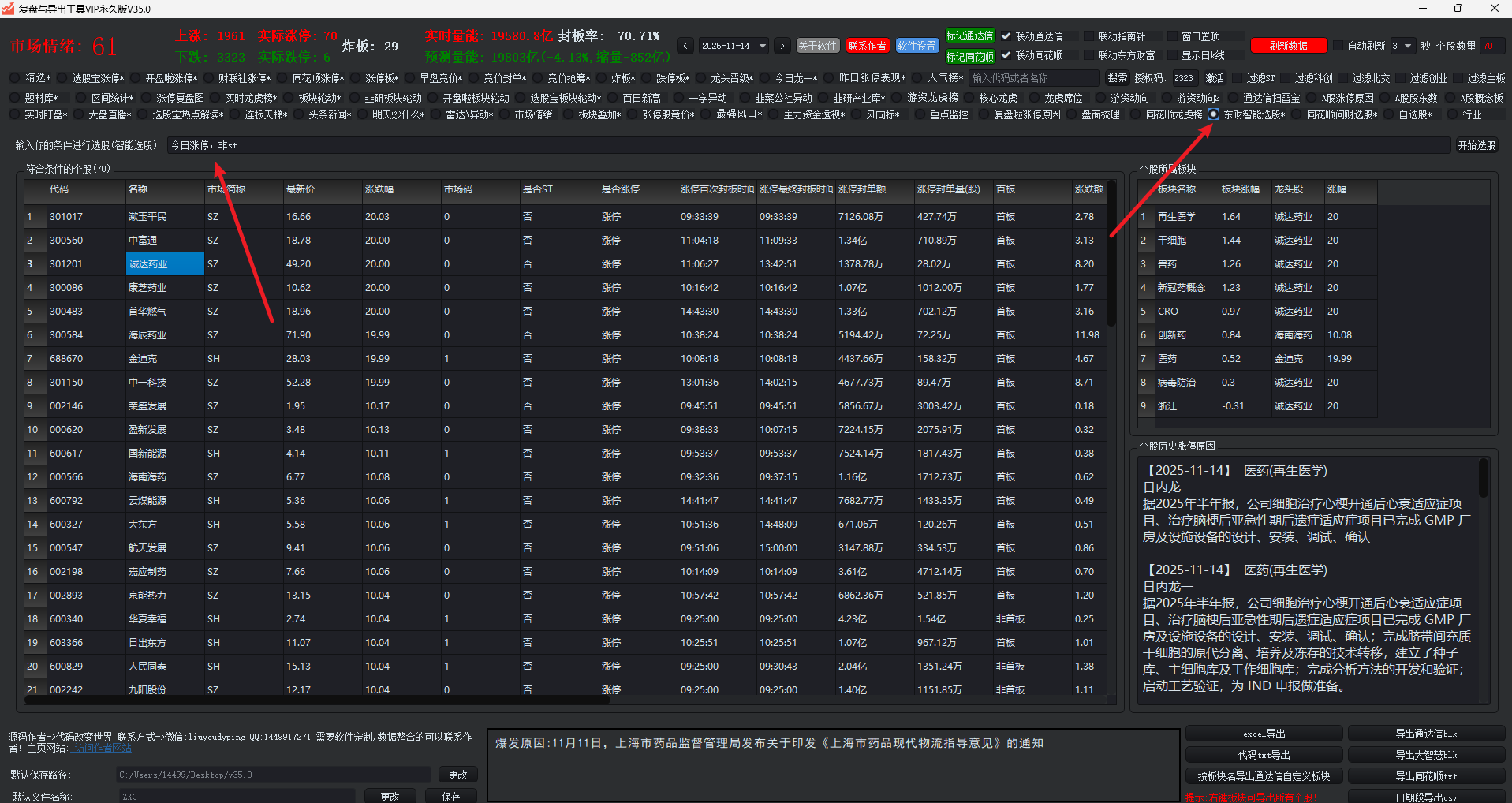This screenshot has width=1512, height=803.
Task: Enable the 显示日k线 checkbox
Action: (1172, 55)
